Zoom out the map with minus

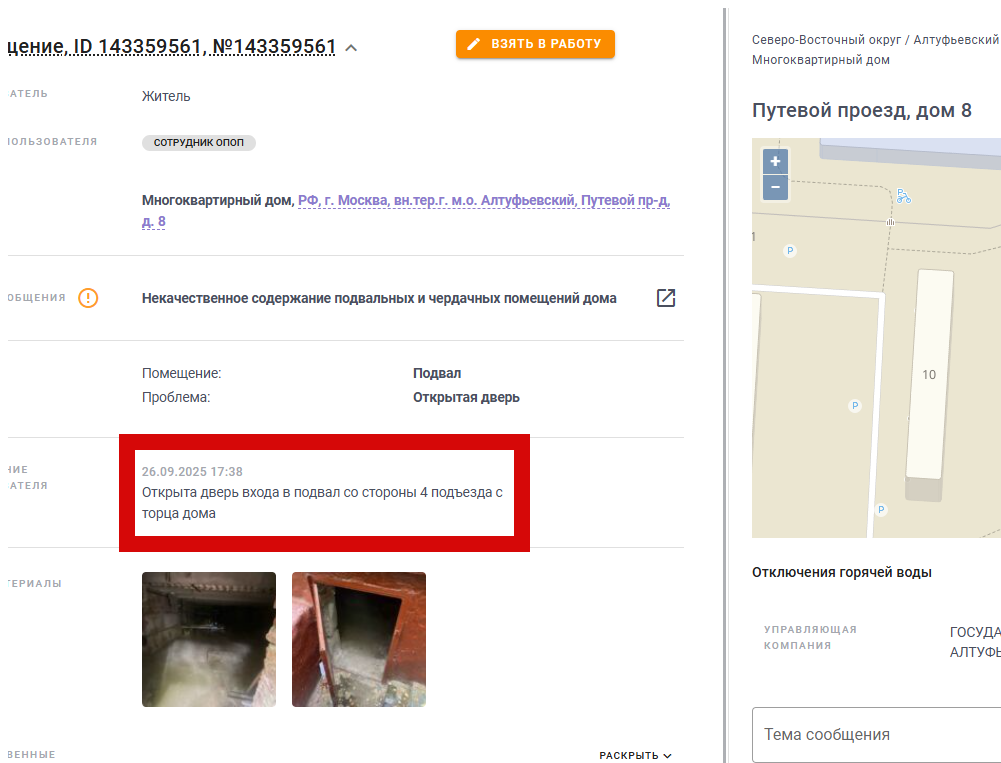point(775,187)
